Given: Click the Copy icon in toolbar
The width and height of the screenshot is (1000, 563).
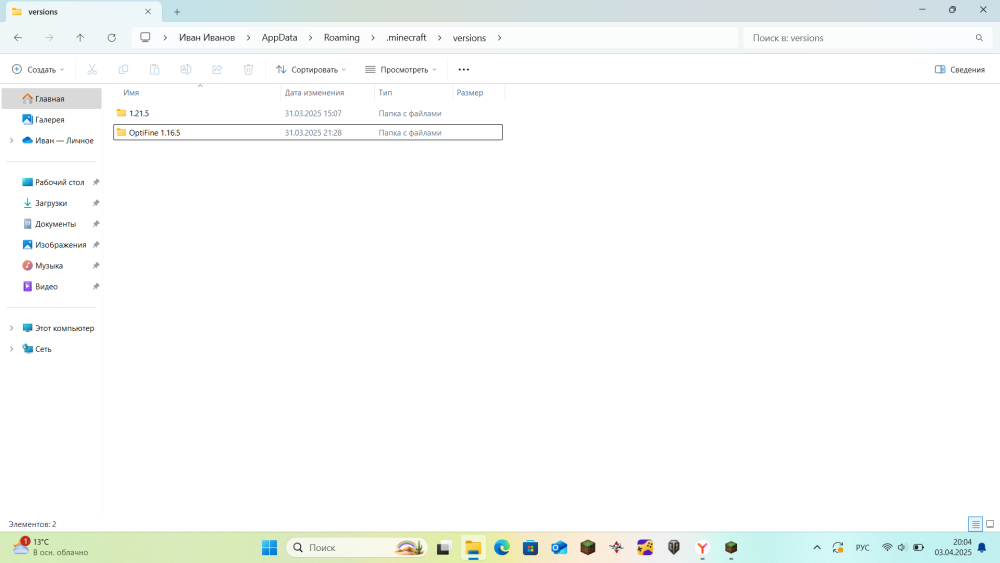Looking at the screenshot, I should point(123,69).
